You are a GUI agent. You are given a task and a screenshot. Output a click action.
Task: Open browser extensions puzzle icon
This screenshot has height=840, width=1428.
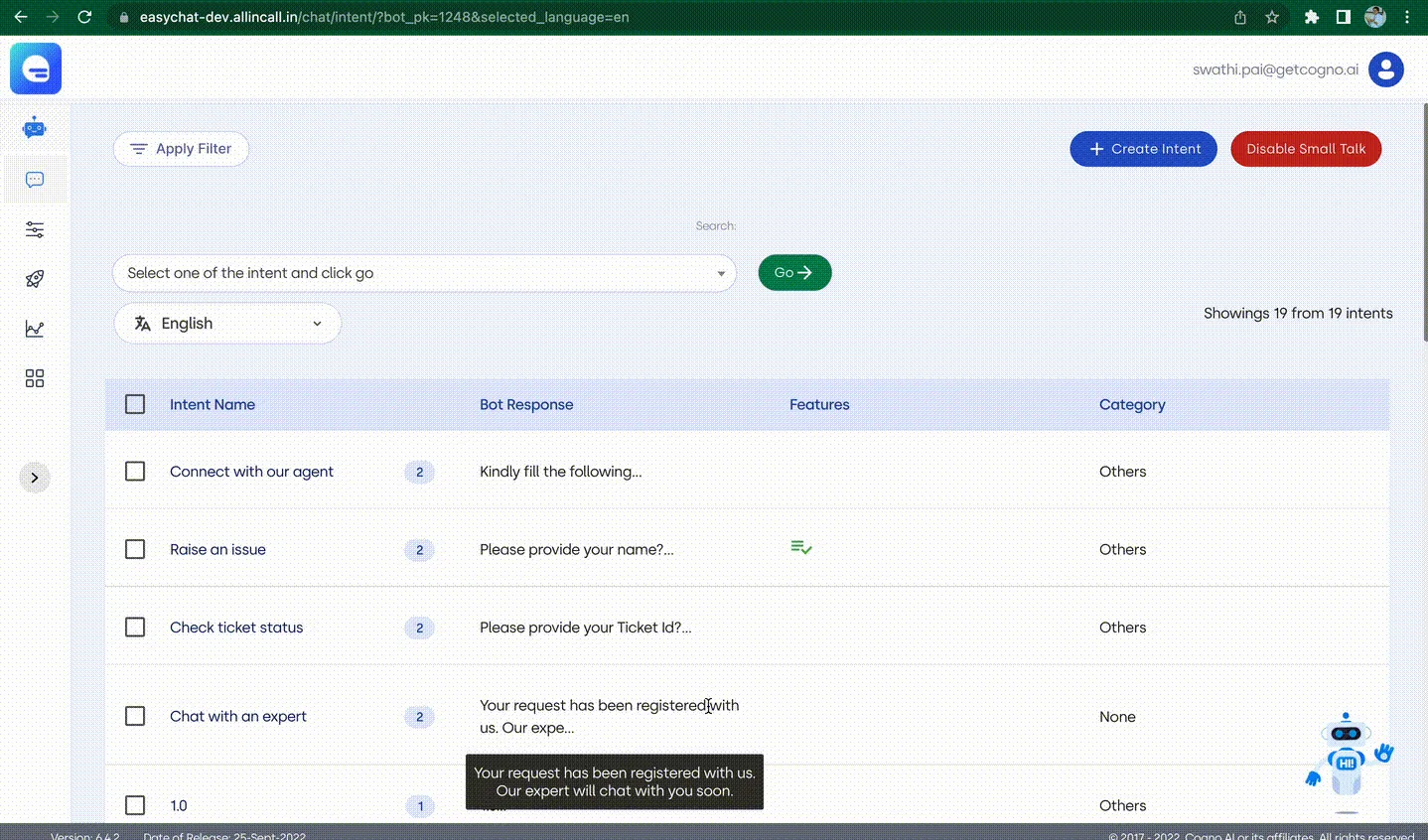1312,17
